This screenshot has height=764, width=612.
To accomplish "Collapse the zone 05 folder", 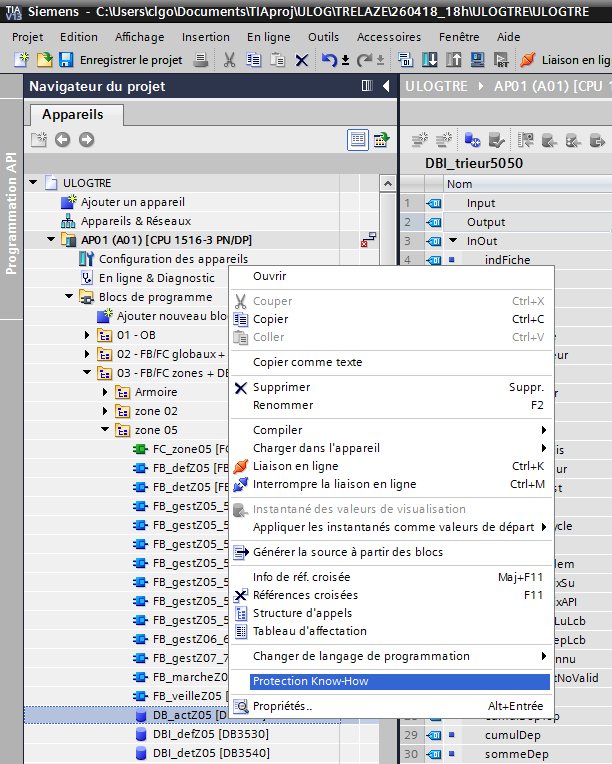I will pyautogui.click(x=106, y=430).
